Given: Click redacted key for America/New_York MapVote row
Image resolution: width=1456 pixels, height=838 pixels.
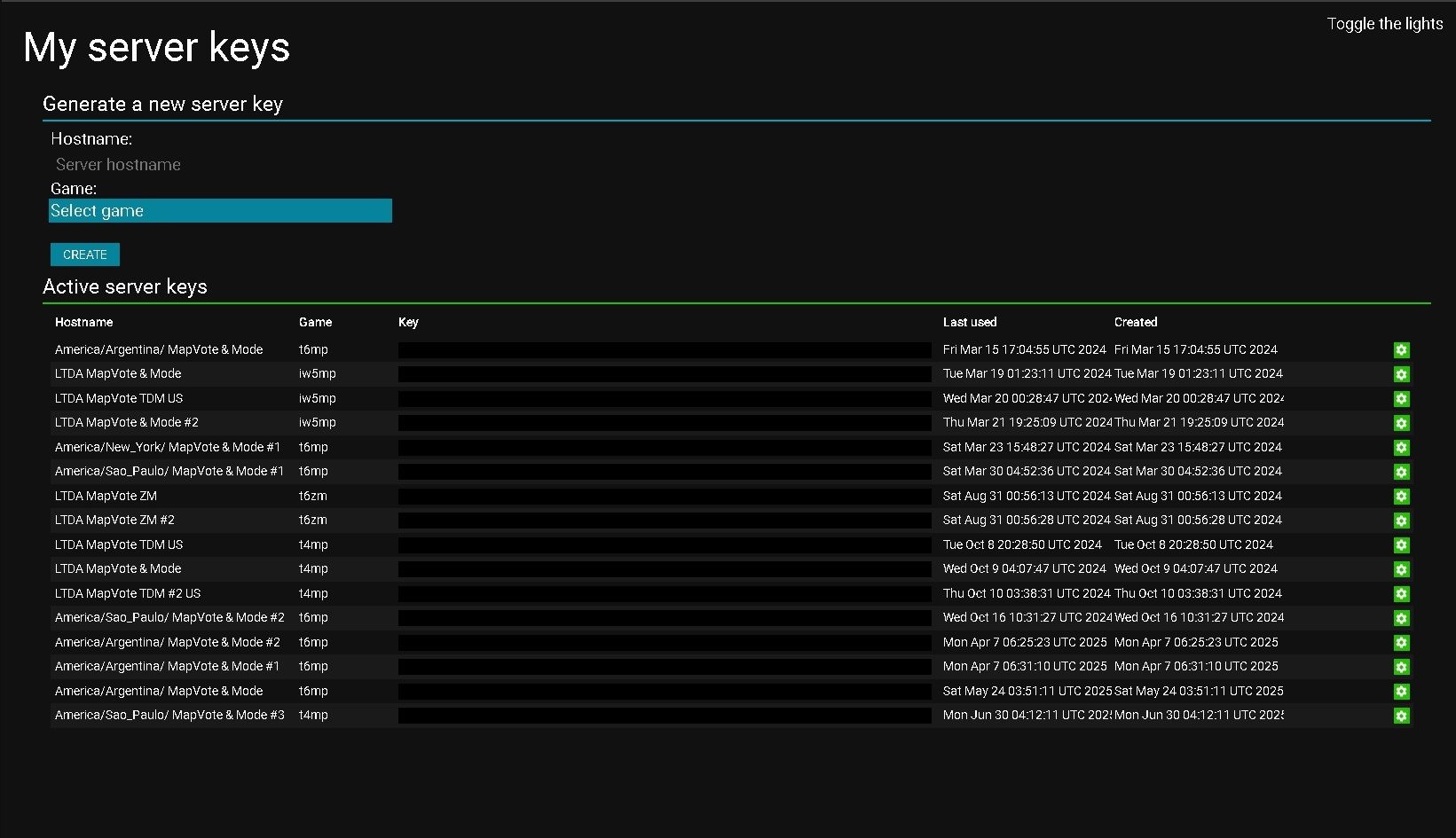Looking at the screenshot, I should (x=664, y=448).
